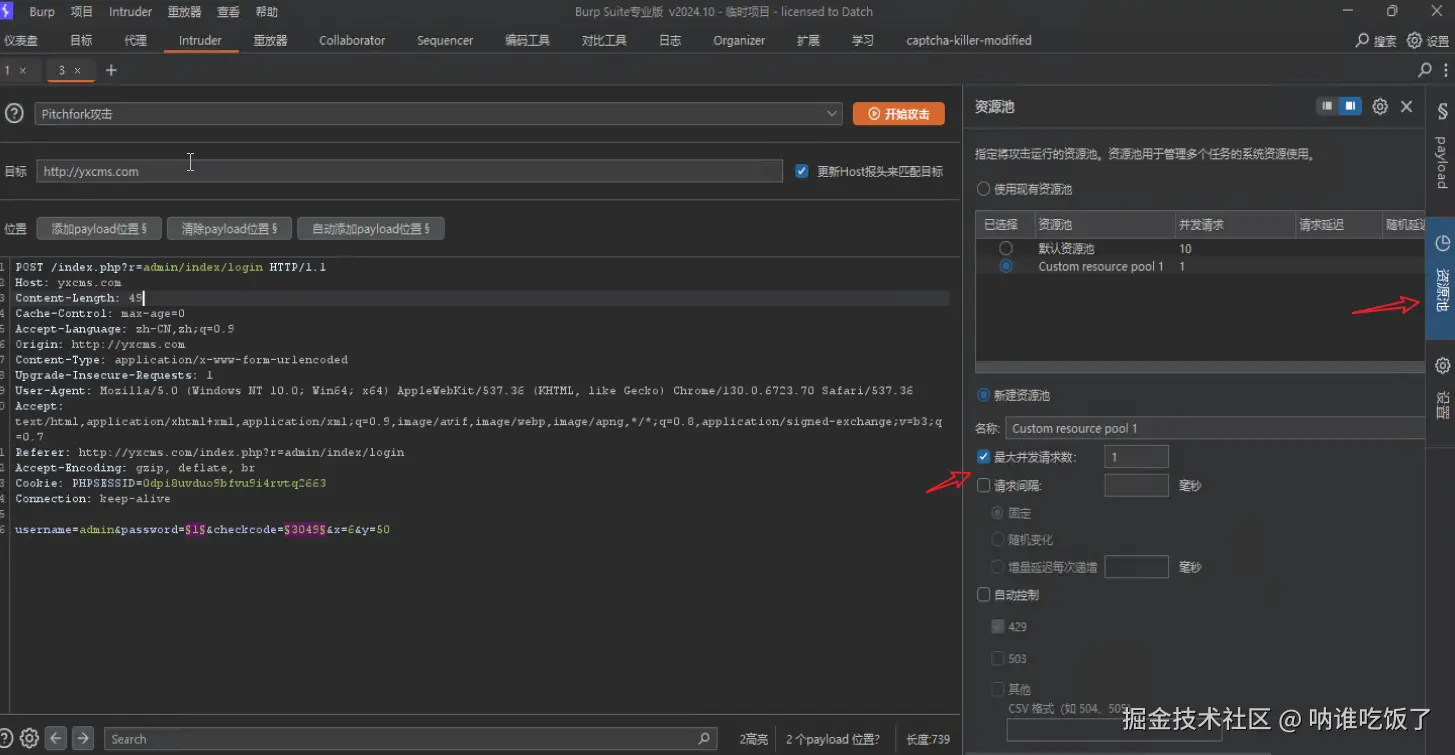
Task: Switch to the Sequencer tab
Action: coord(445,41)
